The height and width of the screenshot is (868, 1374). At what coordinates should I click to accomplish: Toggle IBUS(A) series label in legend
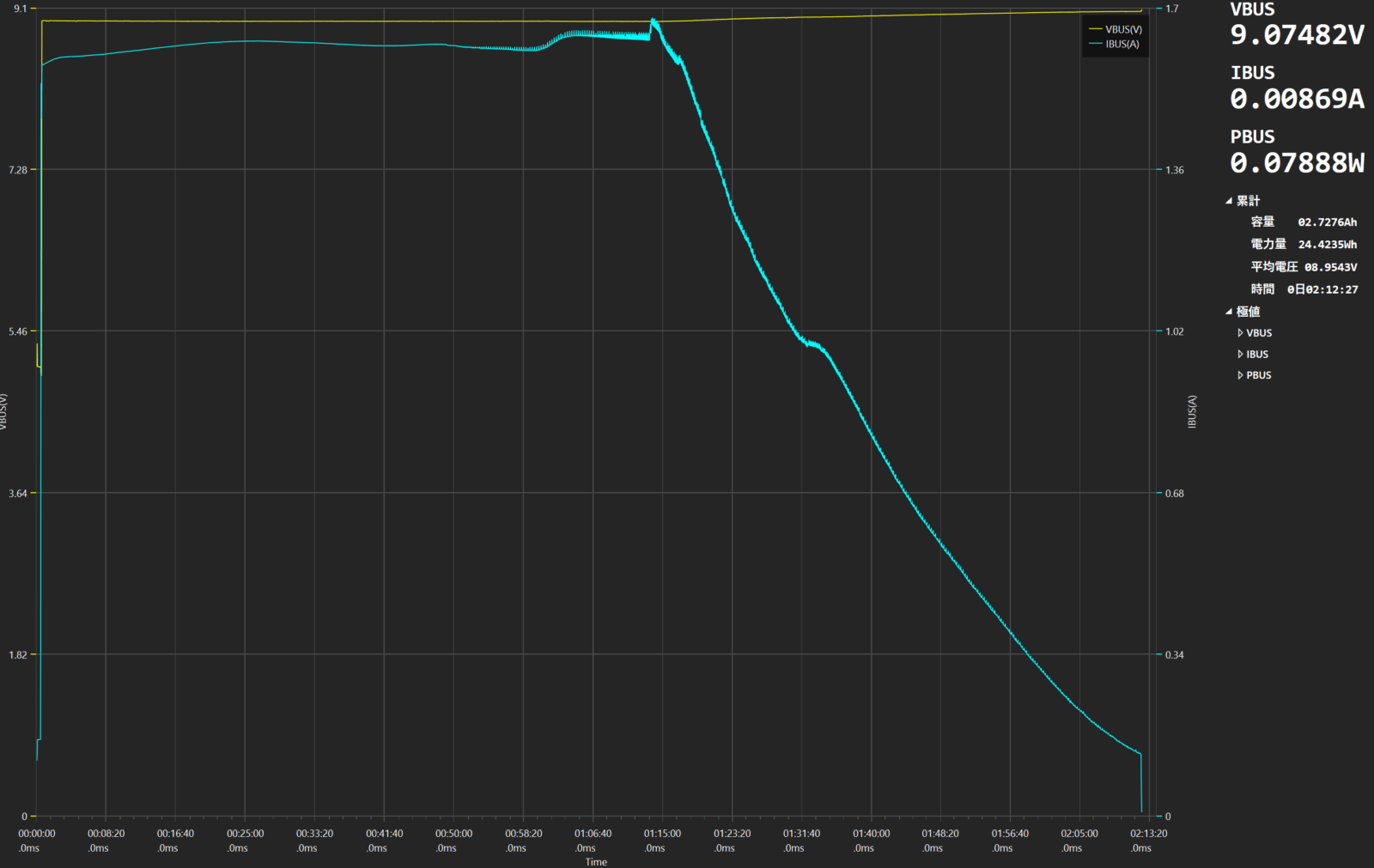pos(1122,44)
